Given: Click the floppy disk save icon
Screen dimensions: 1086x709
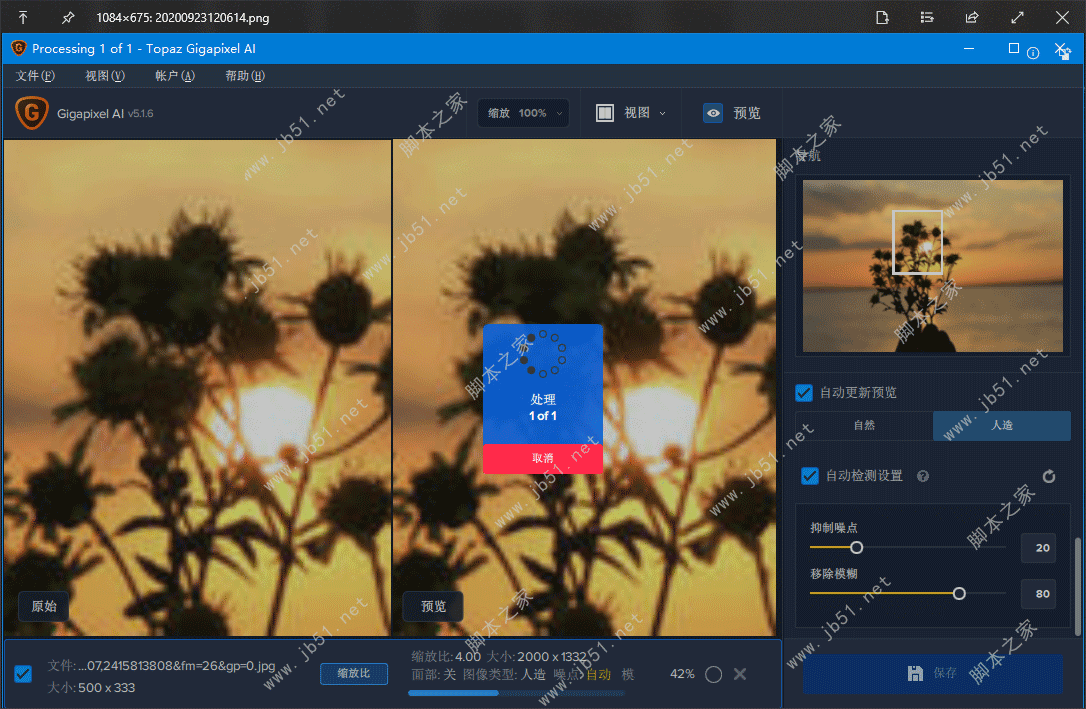Looking at the screenshot, I should (x=915, y=673).
